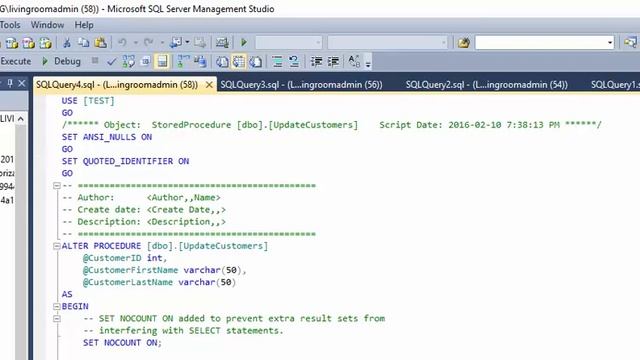Click the rightmost top toolbar window icon
This screenshot has width=640, height=360.
pos(631,42)
